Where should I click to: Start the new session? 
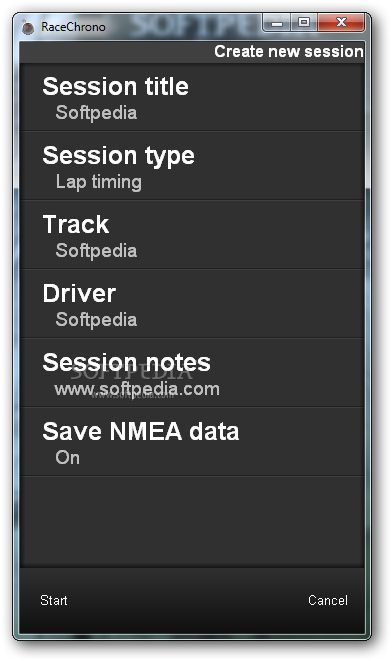54,600
